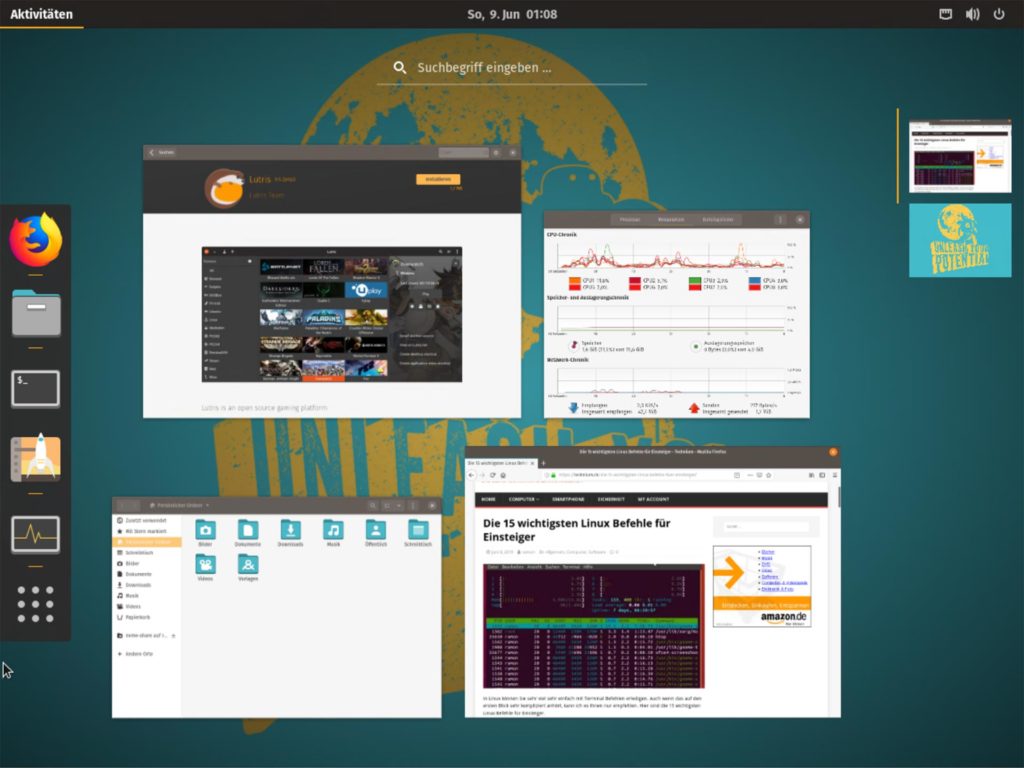Select the top workspace thumbnail on the right

pos(958,155)
